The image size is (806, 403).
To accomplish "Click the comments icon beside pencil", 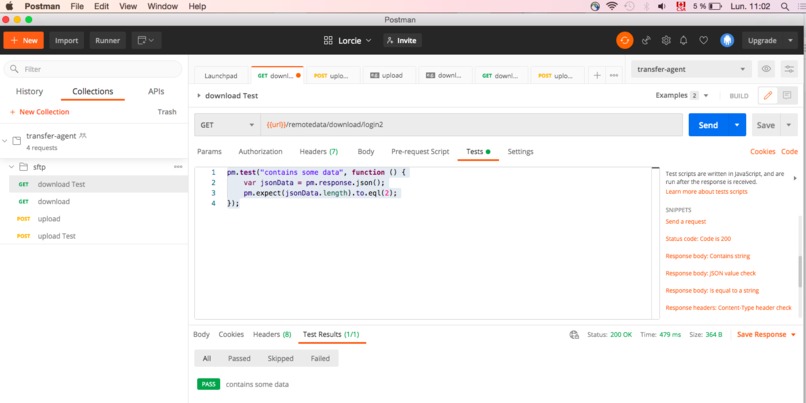I will (787, 96).
